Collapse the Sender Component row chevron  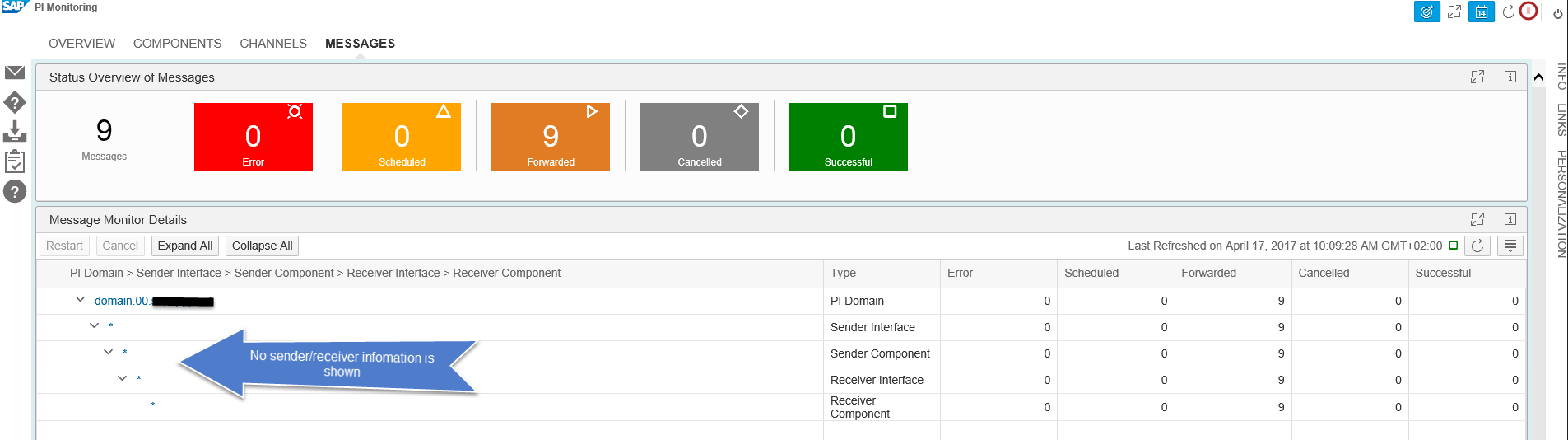108,352
